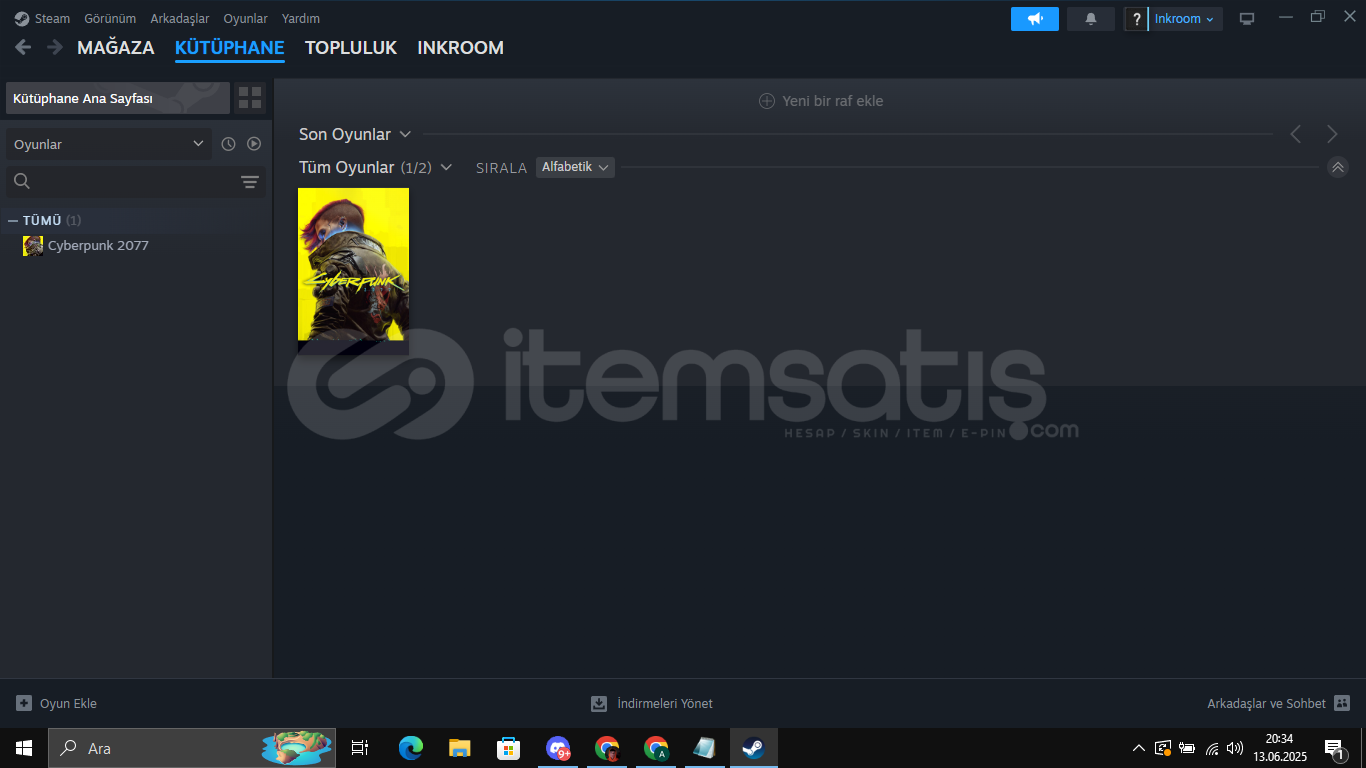
Task: Open File Explorer from taskbar
Action: click(460, 748)
